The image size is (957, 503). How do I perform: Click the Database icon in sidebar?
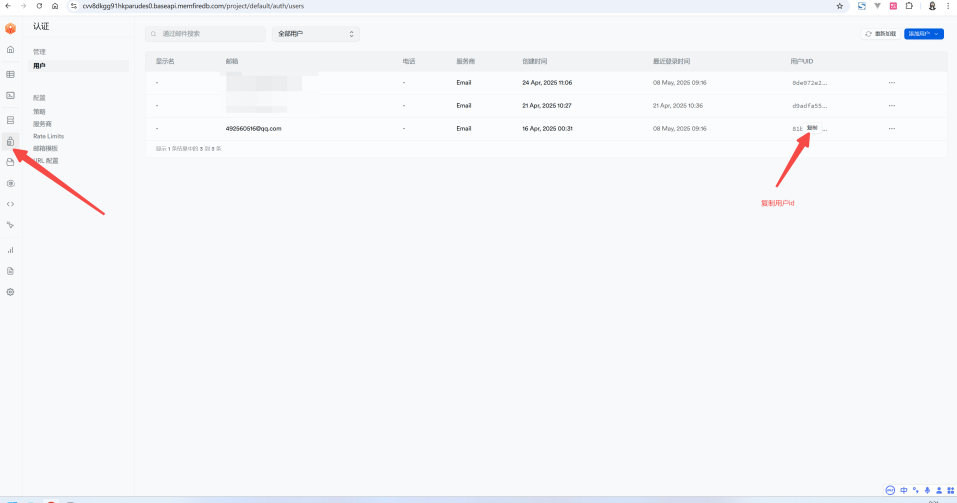point(10,120)
